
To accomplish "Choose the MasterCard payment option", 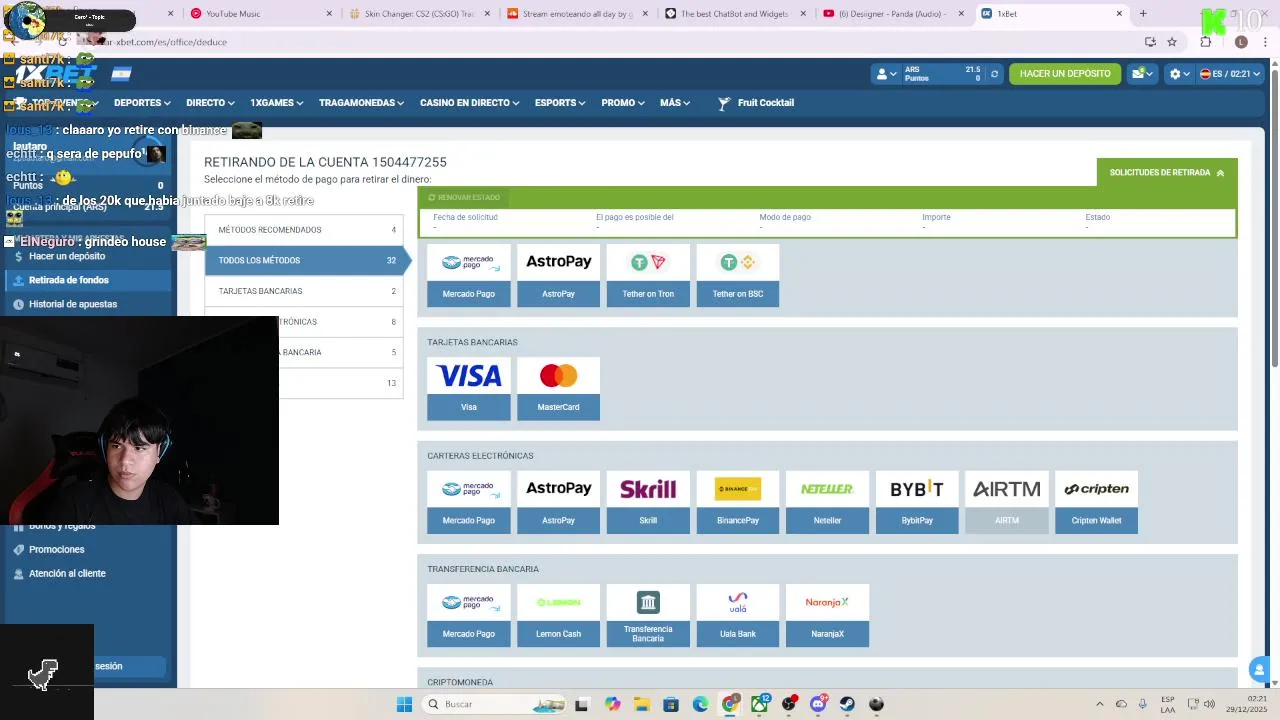I will pos(558,389).
